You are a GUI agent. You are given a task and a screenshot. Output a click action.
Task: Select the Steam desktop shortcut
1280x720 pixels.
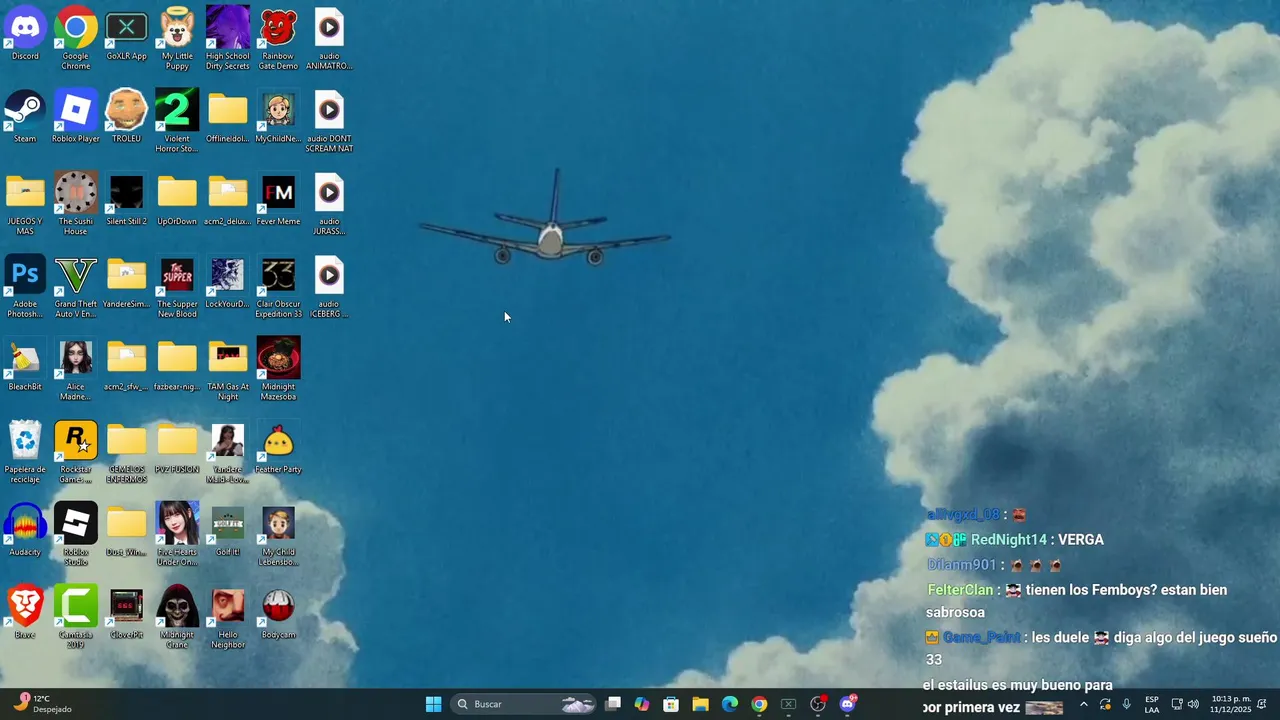pyautogui.click(x=25, y=117)
